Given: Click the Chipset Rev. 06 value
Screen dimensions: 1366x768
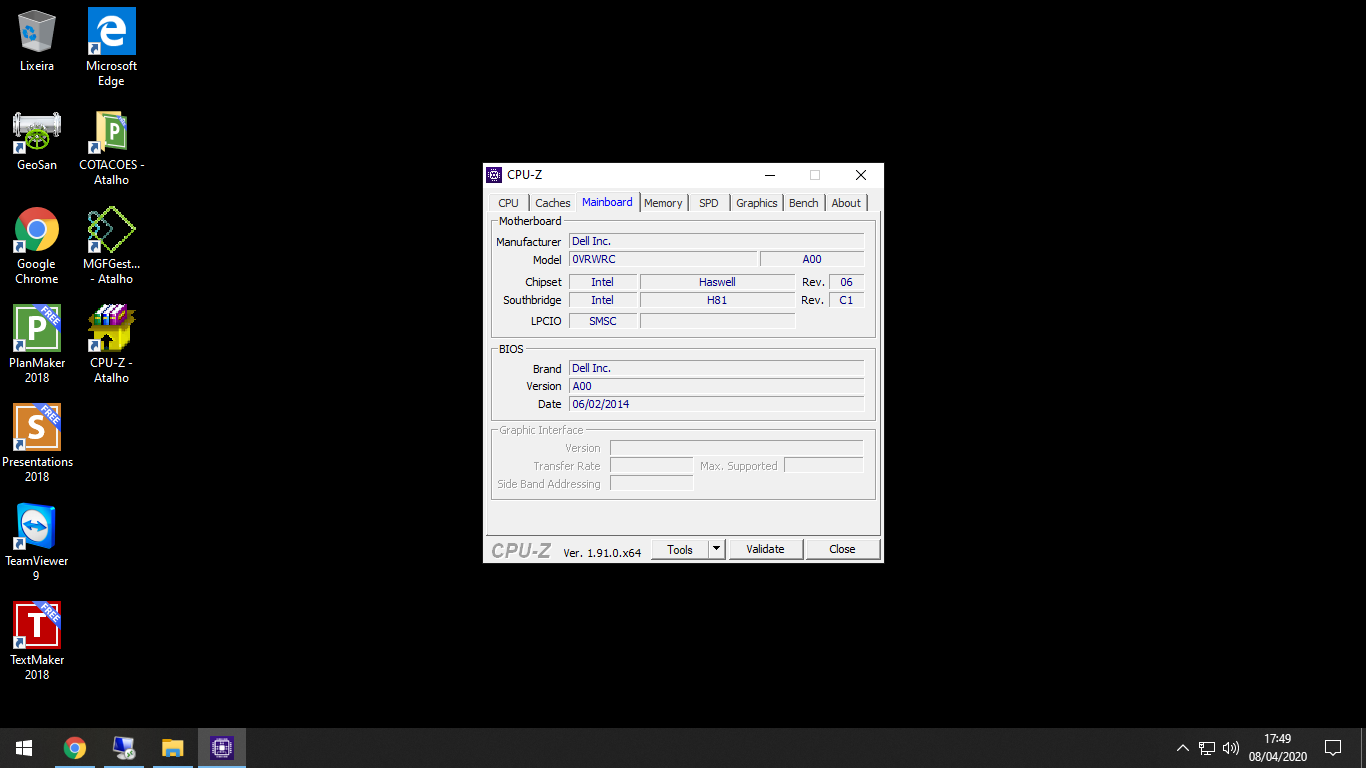Looking at the screenshot, I should pyautogui.click(x=846, y=282).
